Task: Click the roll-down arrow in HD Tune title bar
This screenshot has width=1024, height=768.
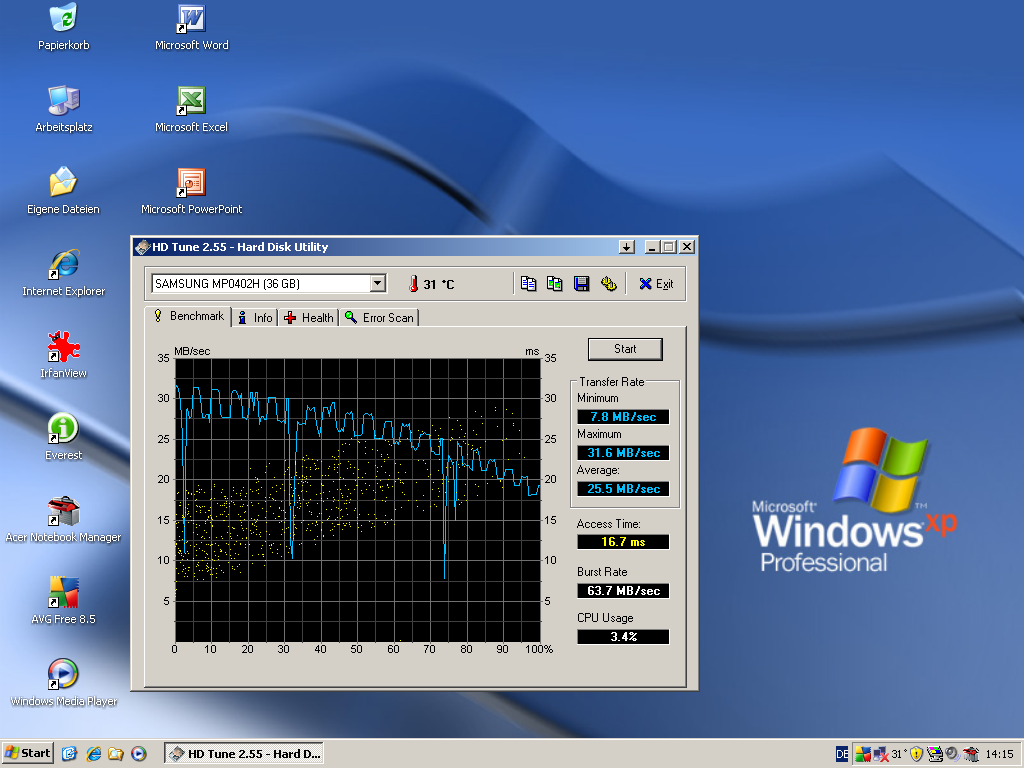Action: point(626,247)
